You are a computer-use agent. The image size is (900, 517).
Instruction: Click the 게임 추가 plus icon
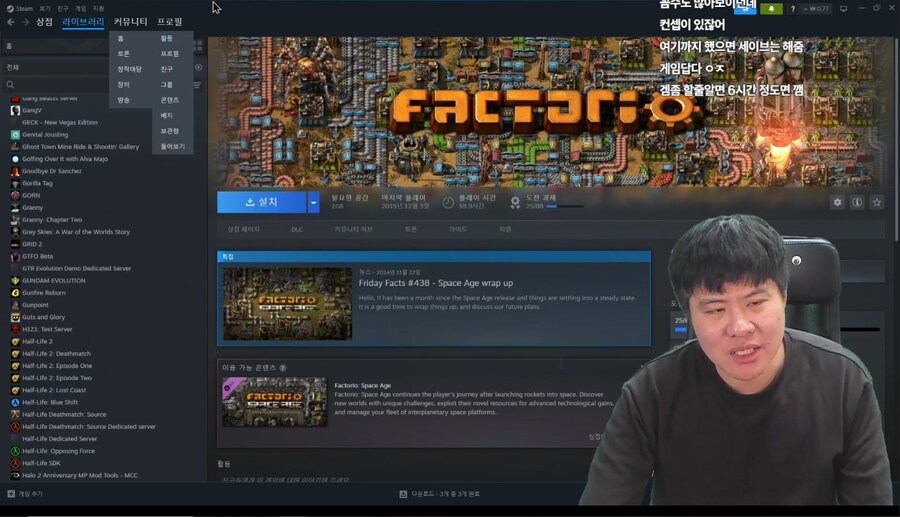point(11,493)
